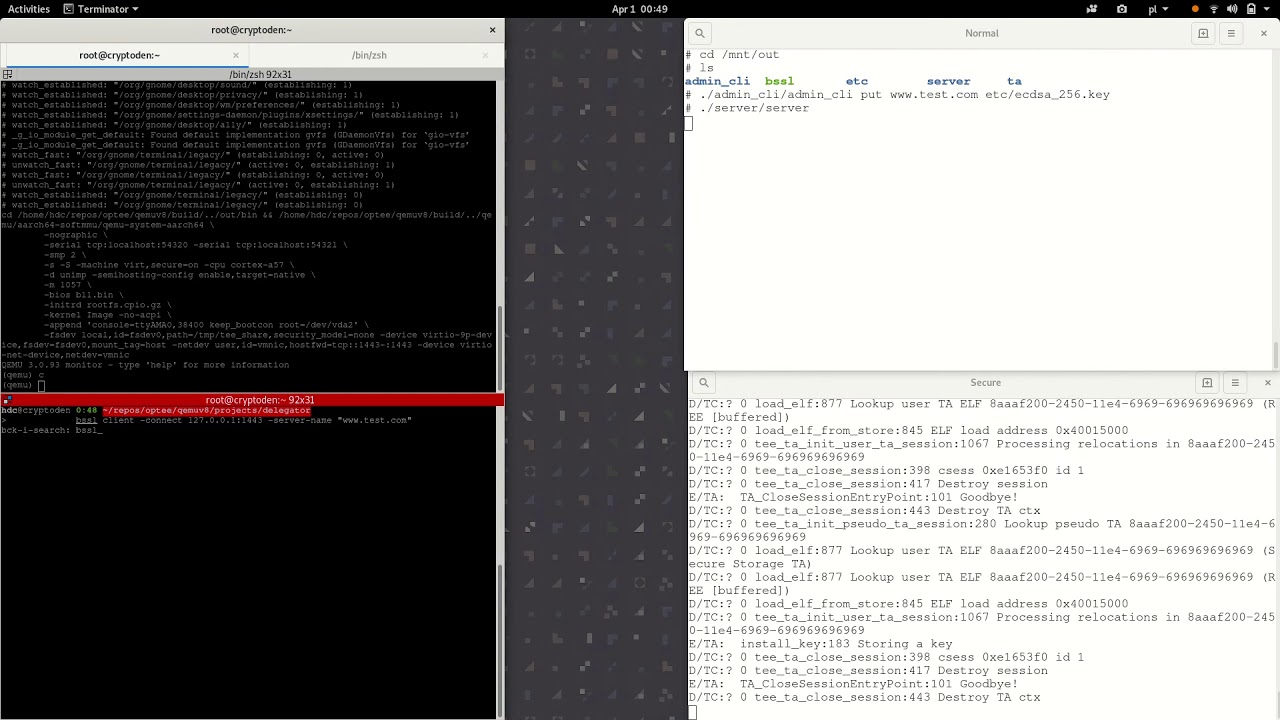Click the group icon of the lower Terminator pane
Screen dimensions: 1280x720
pos(7,400)
